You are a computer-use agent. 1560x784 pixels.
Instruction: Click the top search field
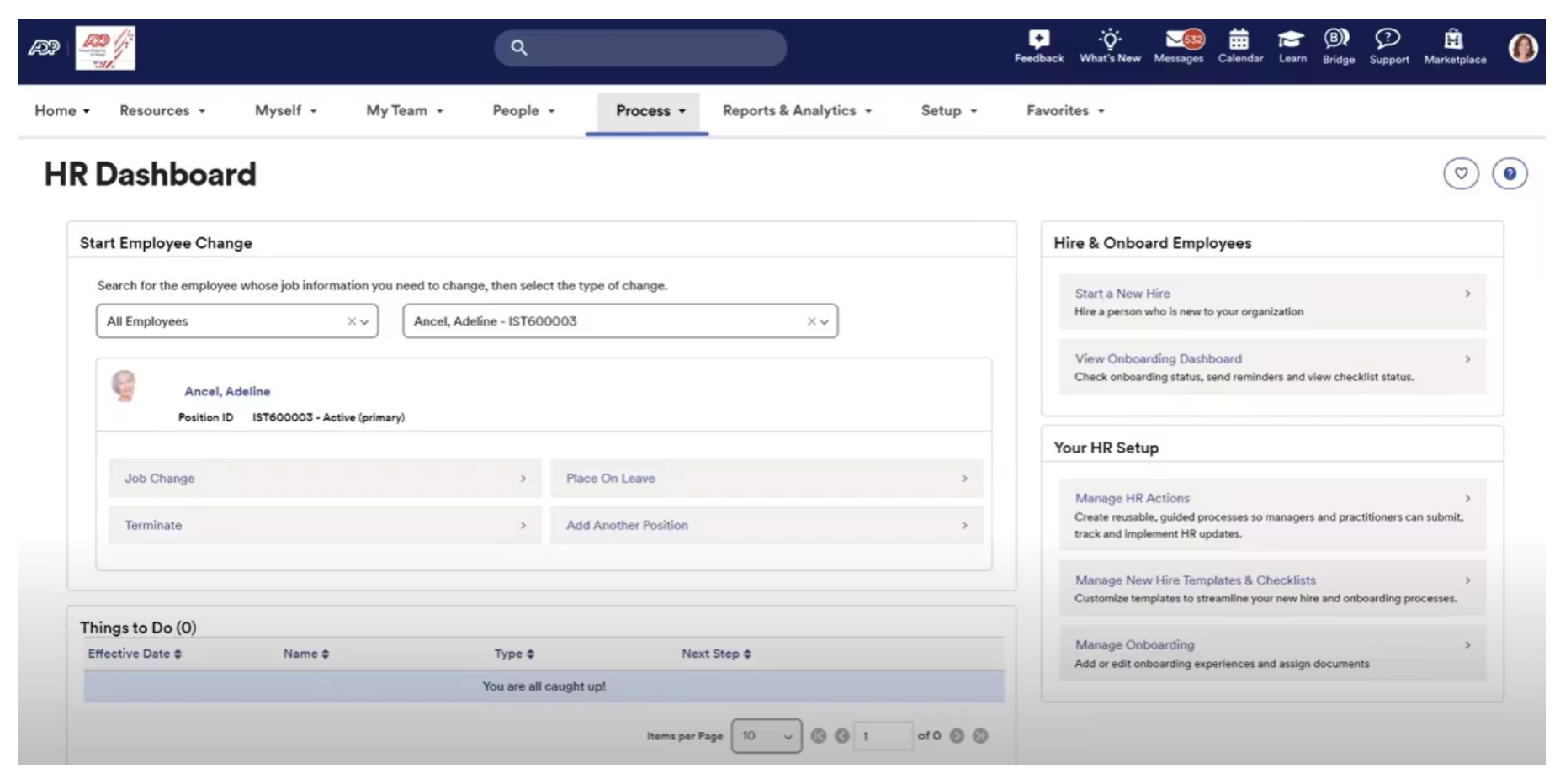640,48
